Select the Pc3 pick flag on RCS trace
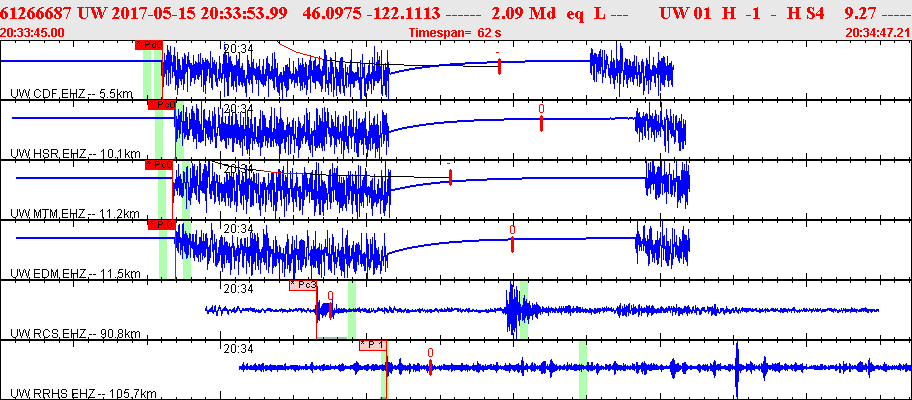The height and width of the screenshot is (400, 912). click(303, 285)
